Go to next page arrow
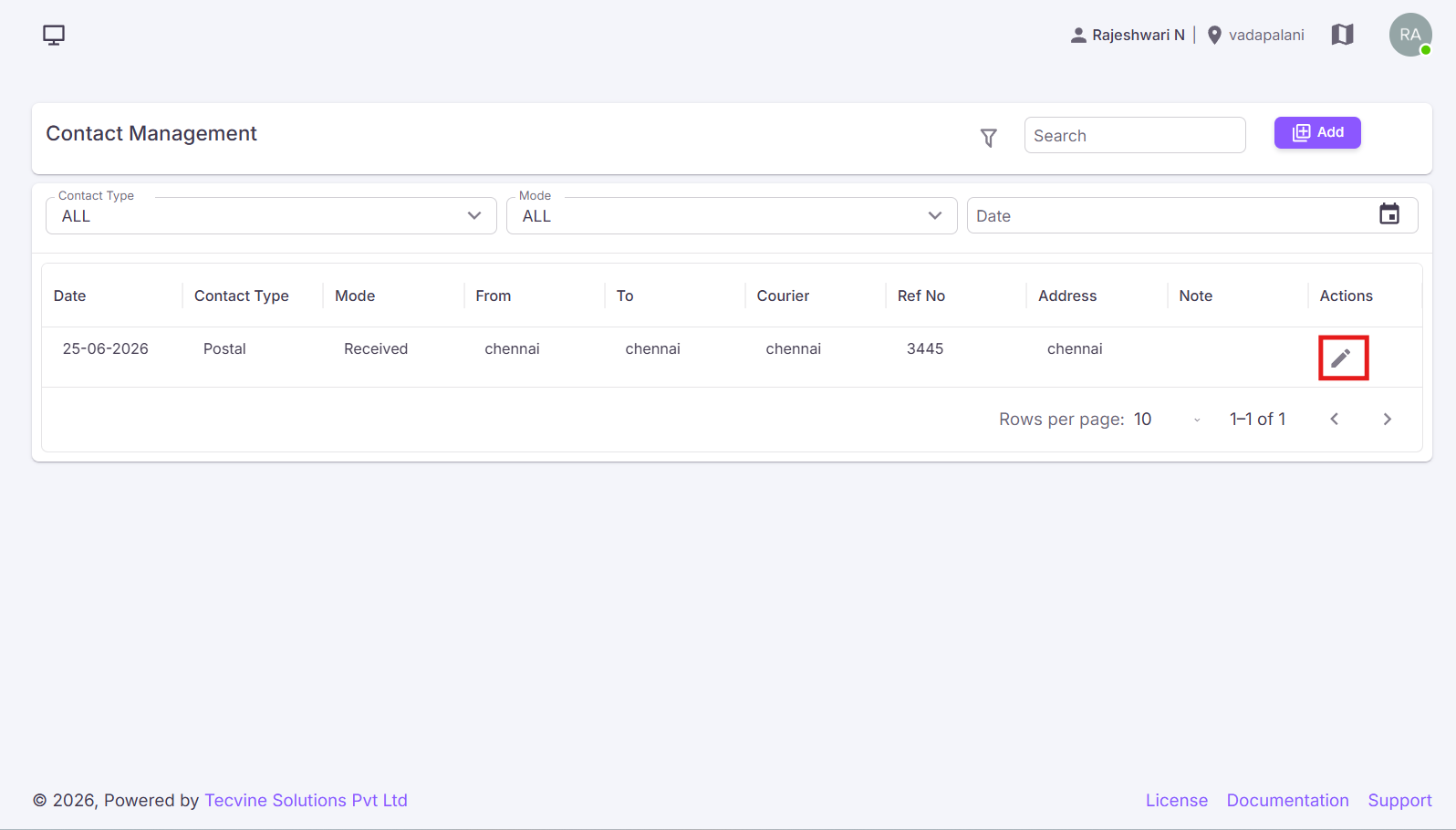 [1387, 420]
